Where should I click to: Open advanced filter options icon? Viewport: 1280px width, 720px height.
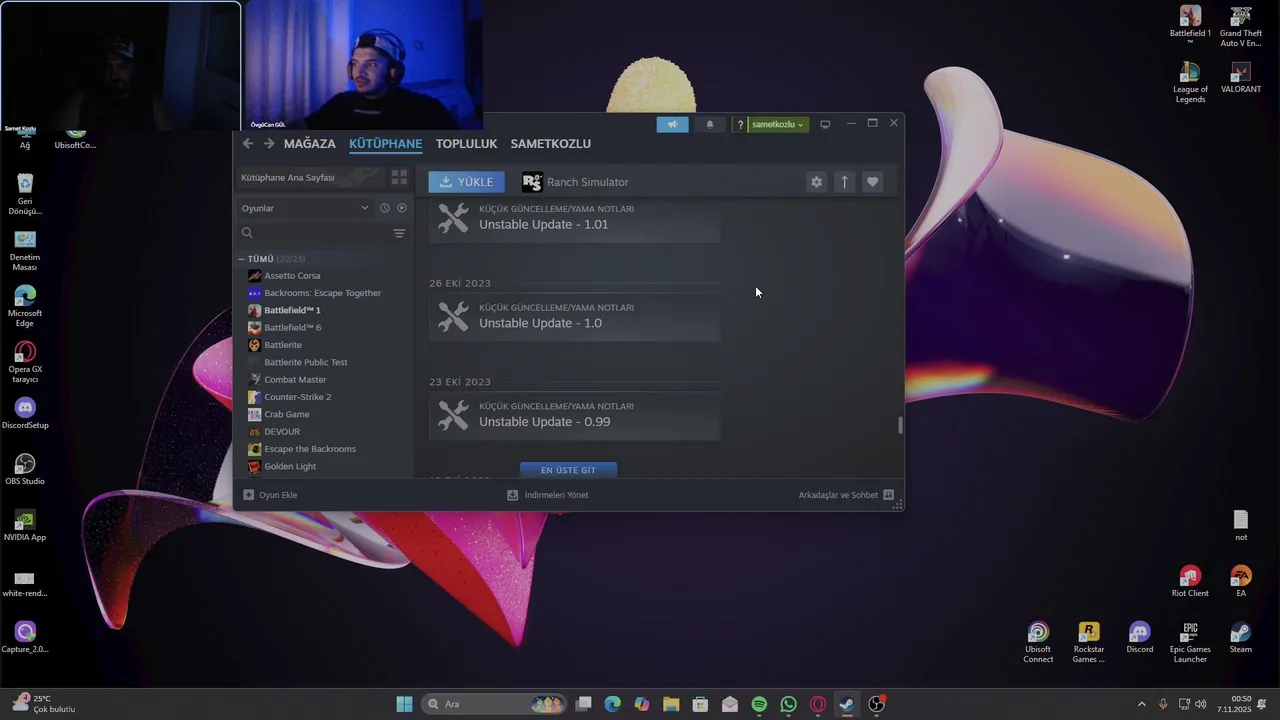(399, 233)
